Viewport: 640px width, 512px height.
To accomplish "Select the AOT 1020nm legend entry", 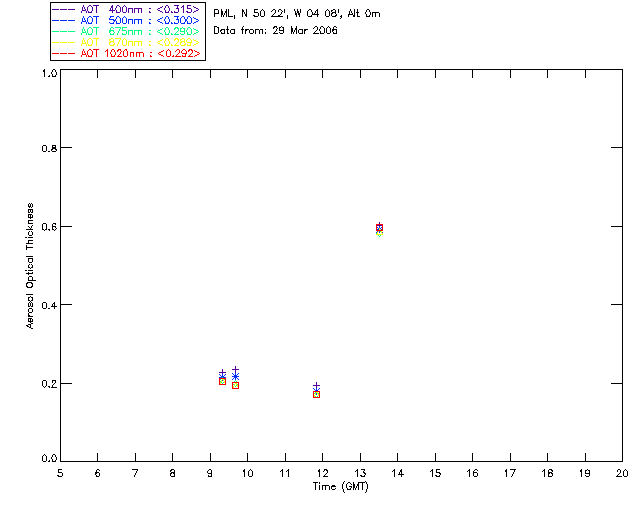I will [x=127, y=53].
